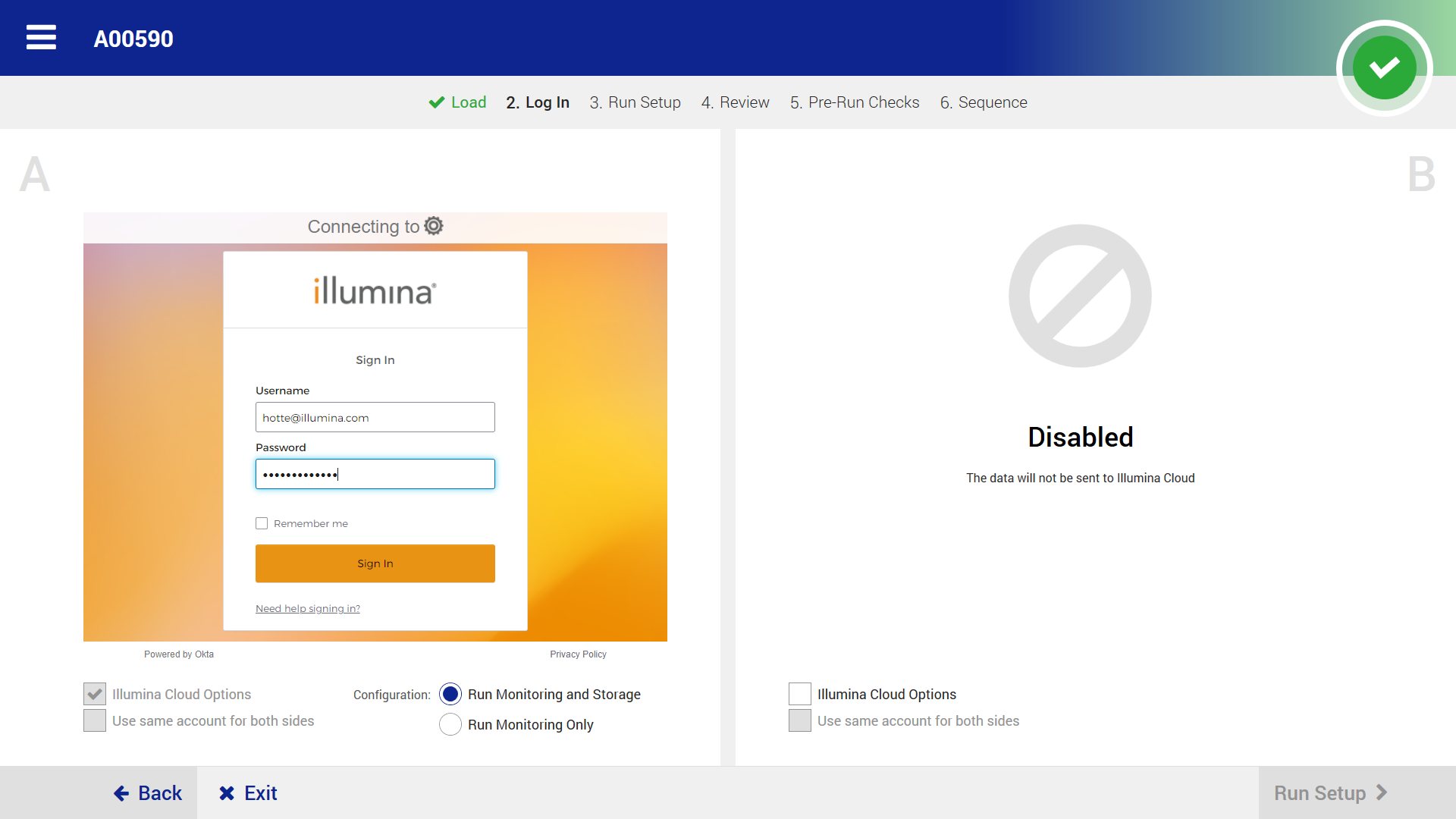Click the Powered by Okta text

click(x=179, y=654)
